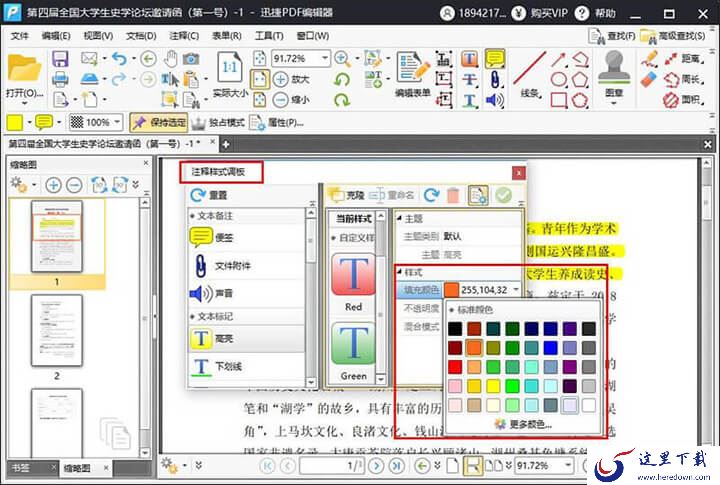Pick the bright red color swatch
The width and height of the screenshot is (720, 485).
455,367
